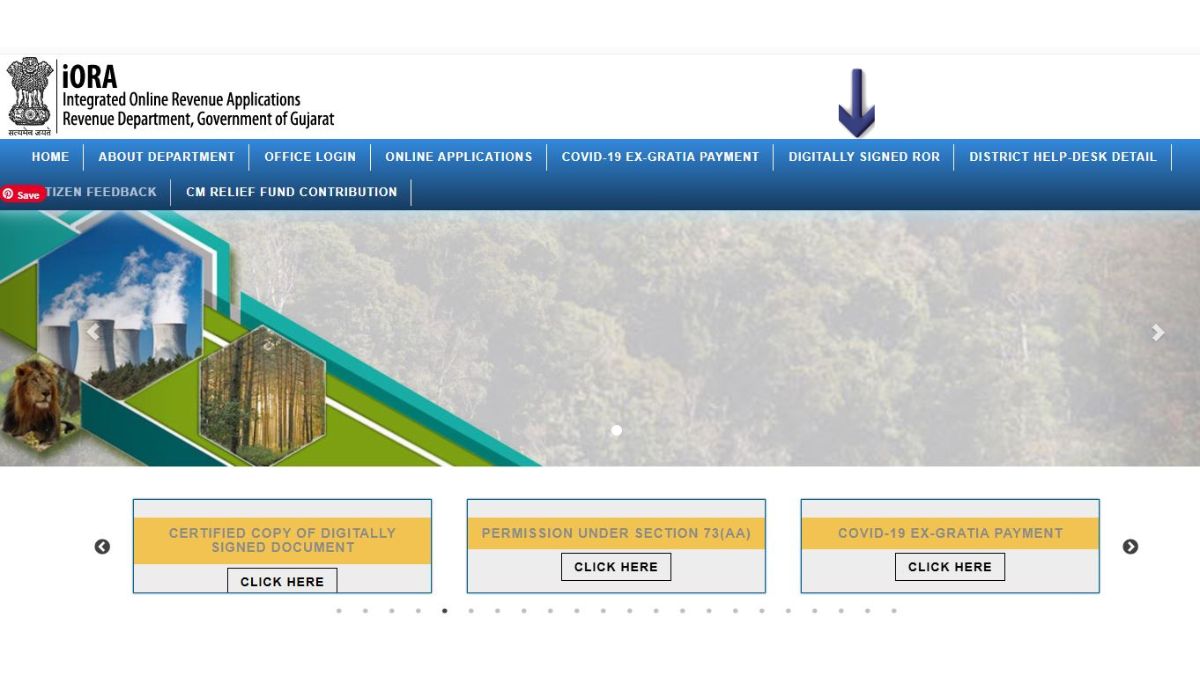
Task: Go to previous banner slide arrow
Action: [x=93, y=333]
